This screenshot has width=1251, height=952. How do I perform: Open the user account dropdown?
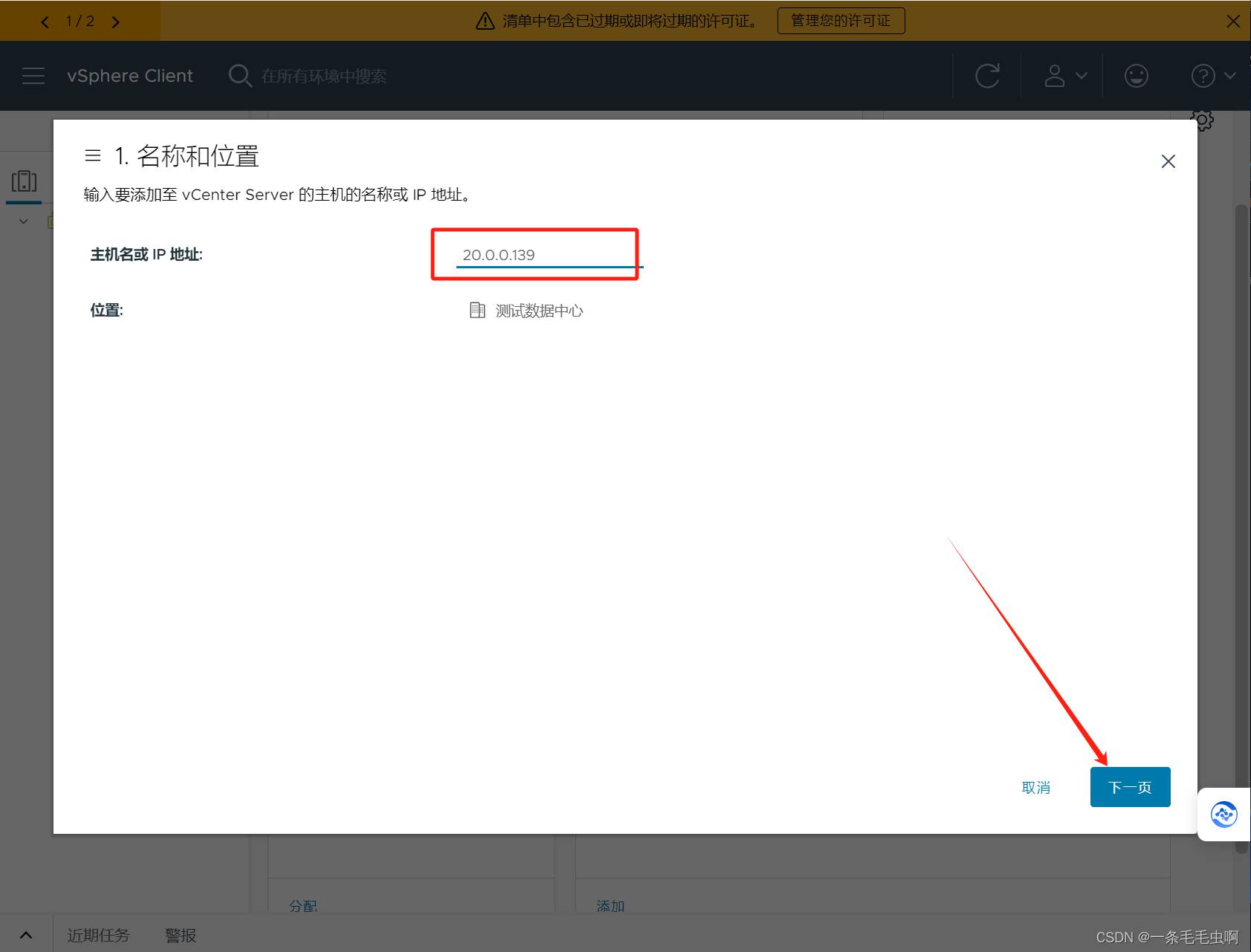[x=1065, y=76]
